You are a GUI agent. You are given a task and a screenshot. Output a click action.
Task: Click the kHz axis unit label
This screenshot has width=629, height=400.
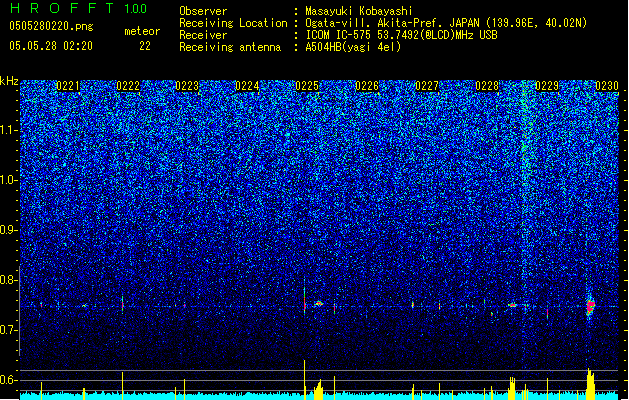9,81
